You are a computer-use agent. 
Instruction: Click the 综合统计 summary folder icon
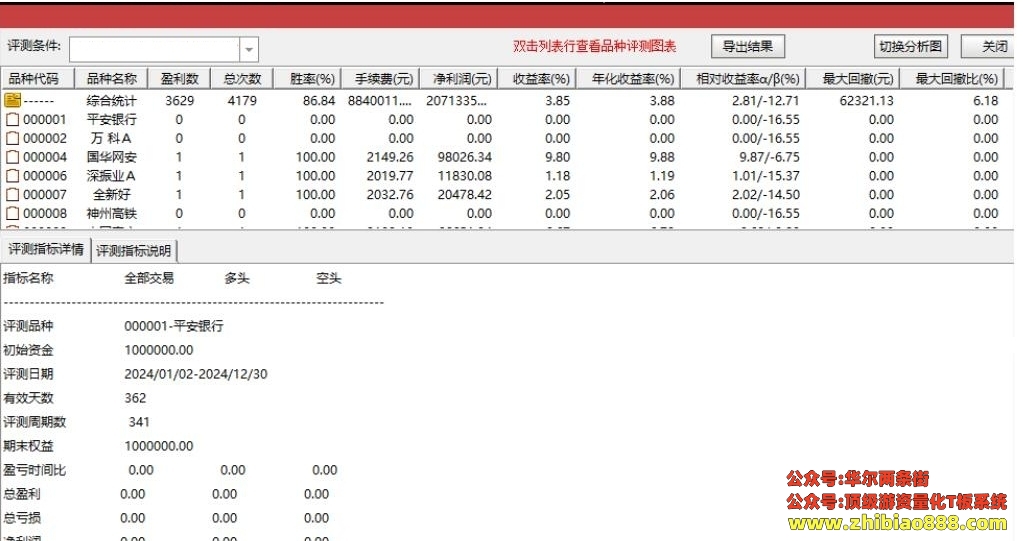(12, 100)
